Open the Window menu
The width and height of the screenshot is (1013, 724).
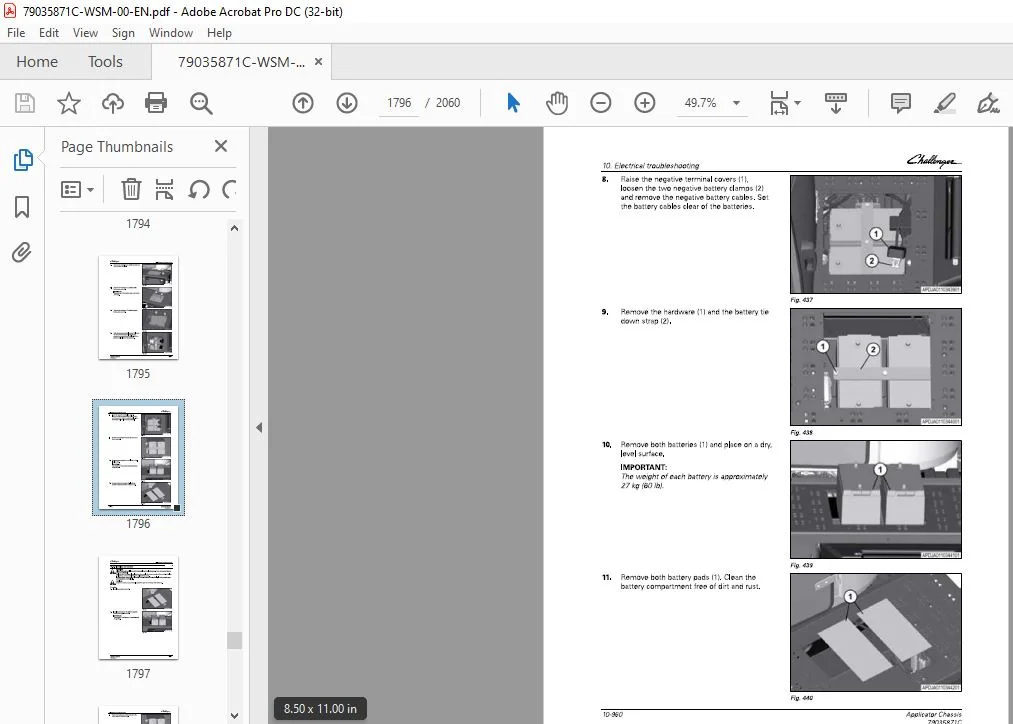click(x=171, y=33)
